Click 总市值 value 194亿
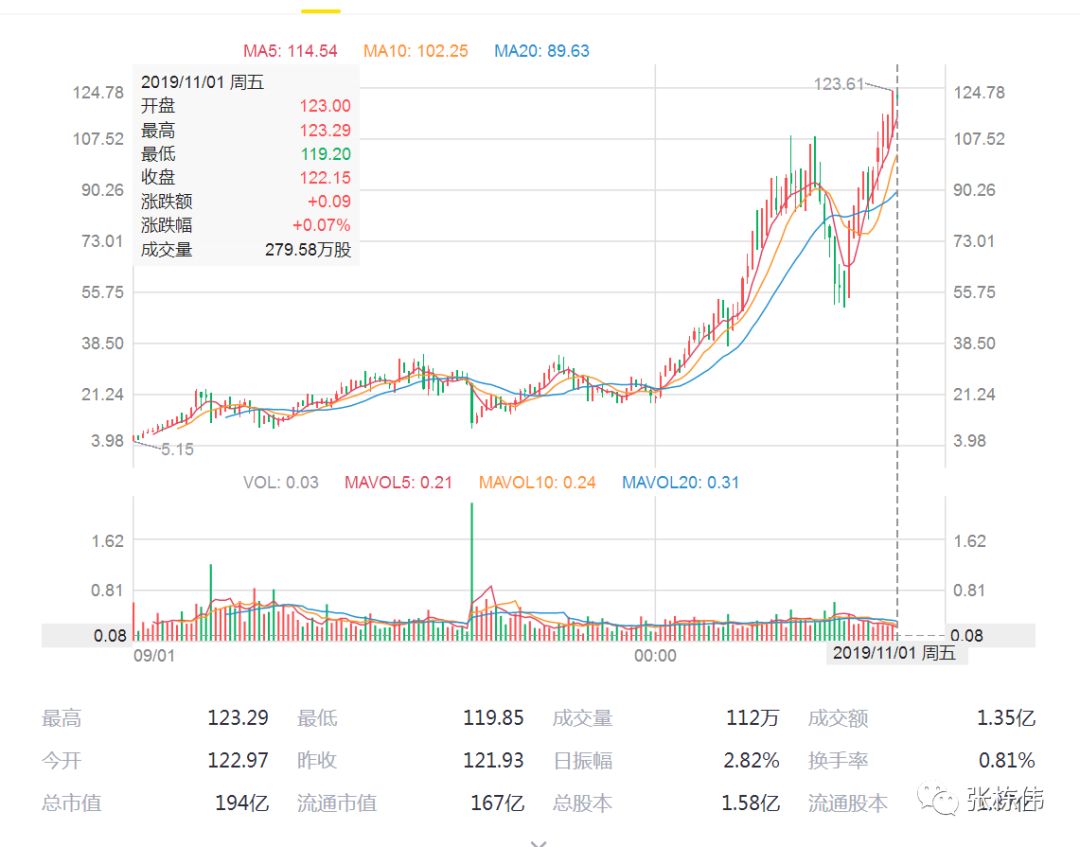The image size is (1080, 847). pos(242,803)
